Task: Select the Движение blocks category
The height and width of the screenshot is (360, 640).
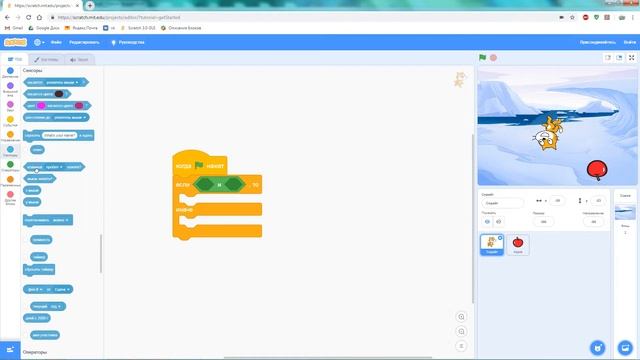Action: (x=10, y=73)
